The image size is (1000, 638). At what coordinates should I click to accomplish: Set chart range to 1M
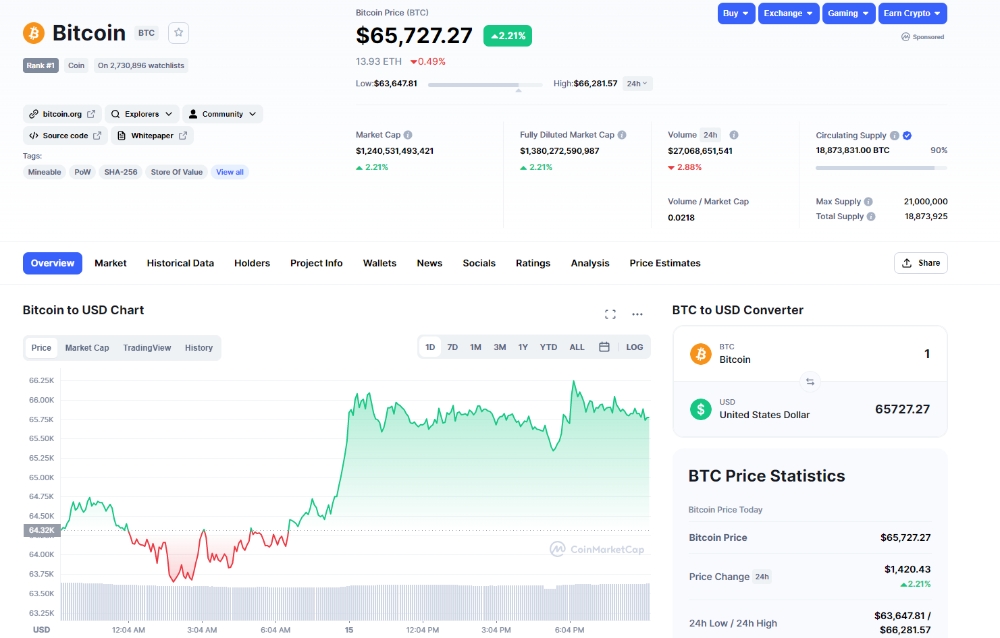(x=476, y=347)
